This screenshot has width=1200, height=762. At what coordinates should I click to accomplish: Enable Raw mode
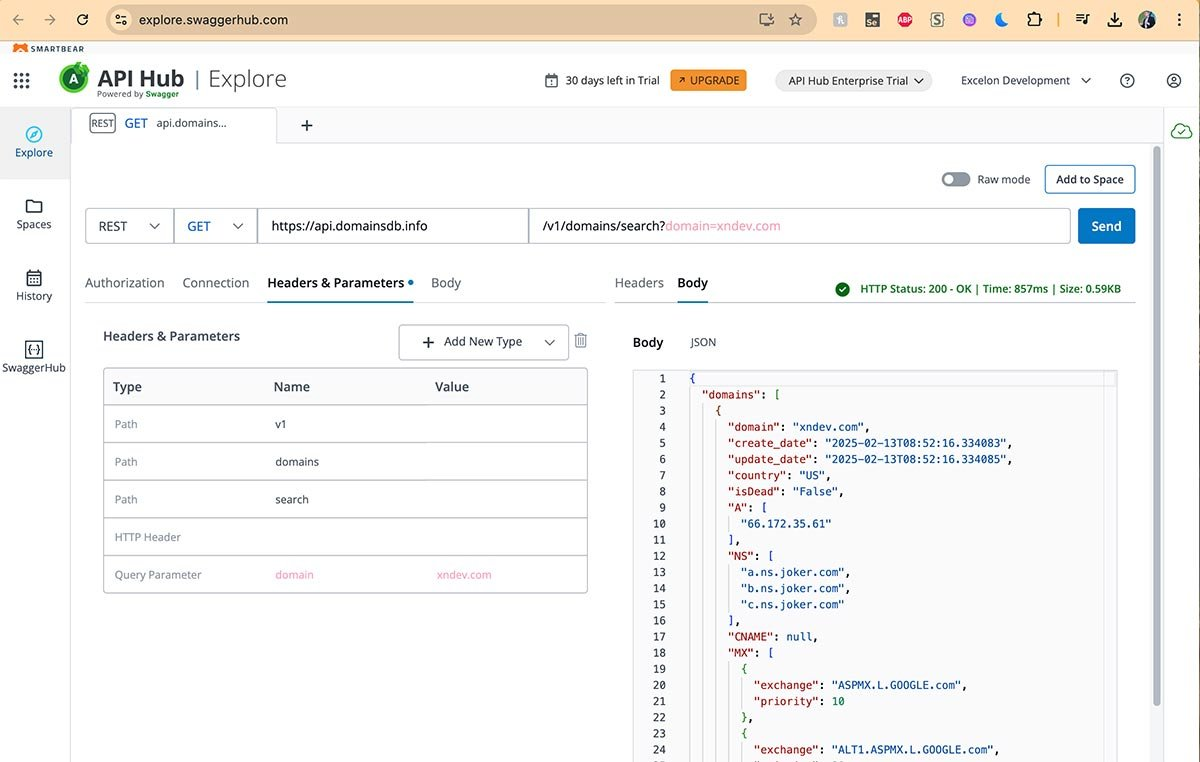pyautogui.click(x=955, y=179)
